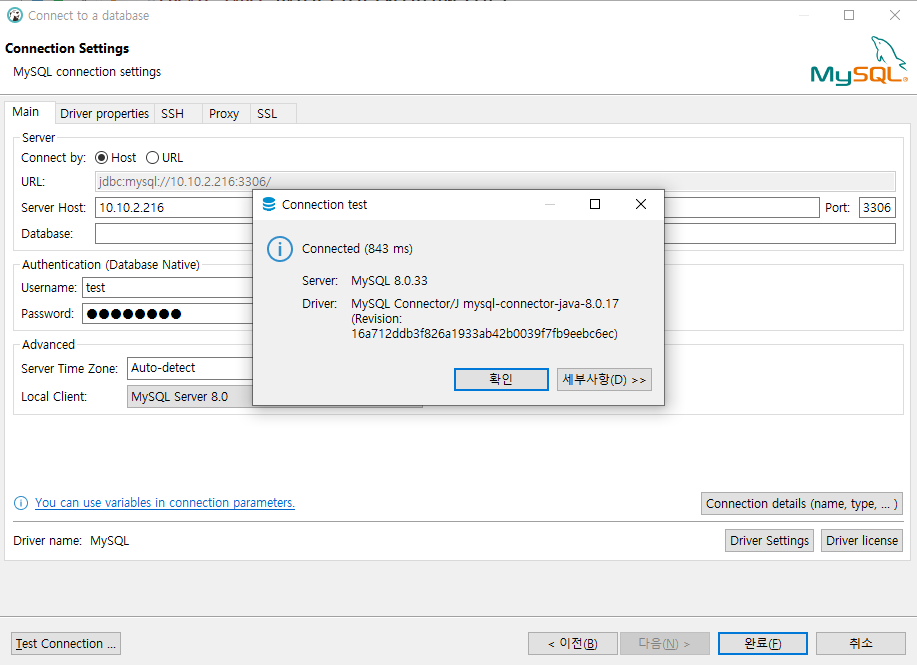Open the variables in connection parameters link
Viewport: 917px width, 665px height.
(165, 503)
